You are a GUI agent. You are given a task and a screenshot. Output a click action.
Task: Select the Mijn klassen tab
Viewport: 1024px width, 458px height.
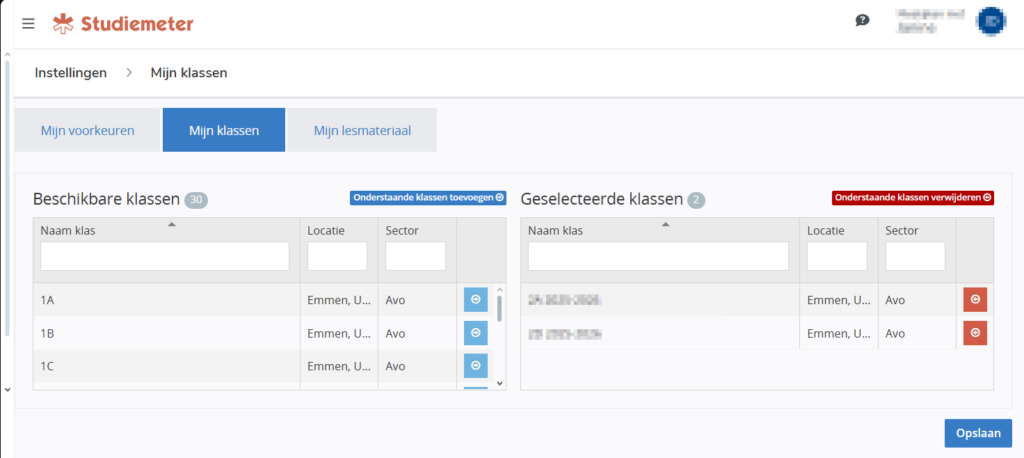coord(224,130)
